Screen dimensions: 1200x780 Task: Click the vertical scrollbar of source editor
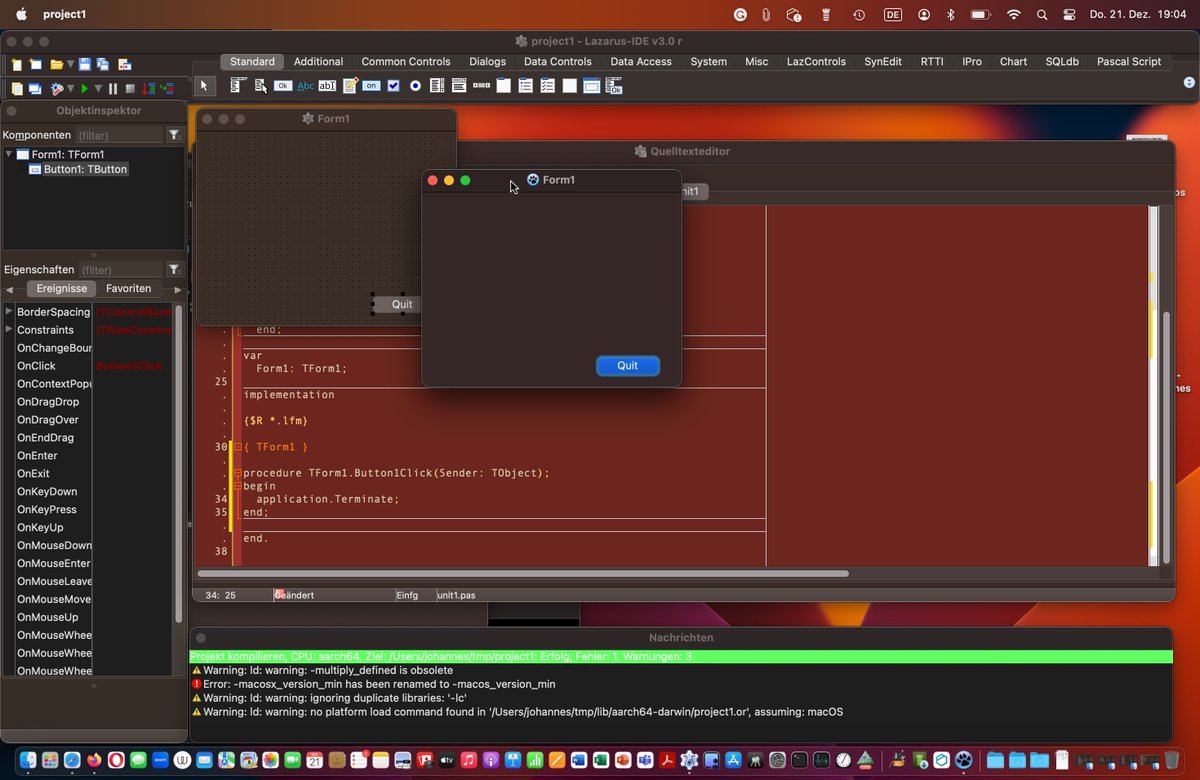click(x=1166, y=436)
